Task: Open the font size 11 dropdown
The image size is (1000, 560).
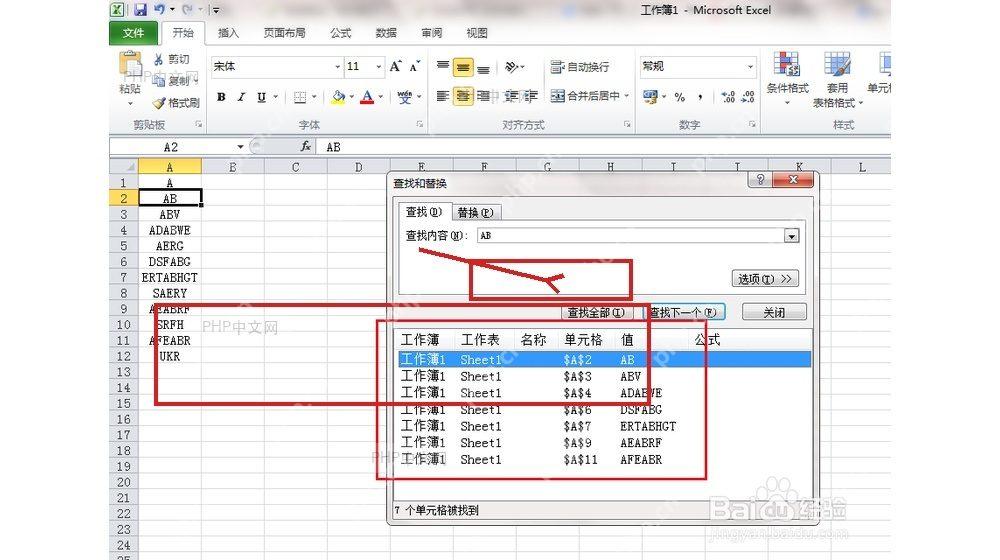Action: 379,66
